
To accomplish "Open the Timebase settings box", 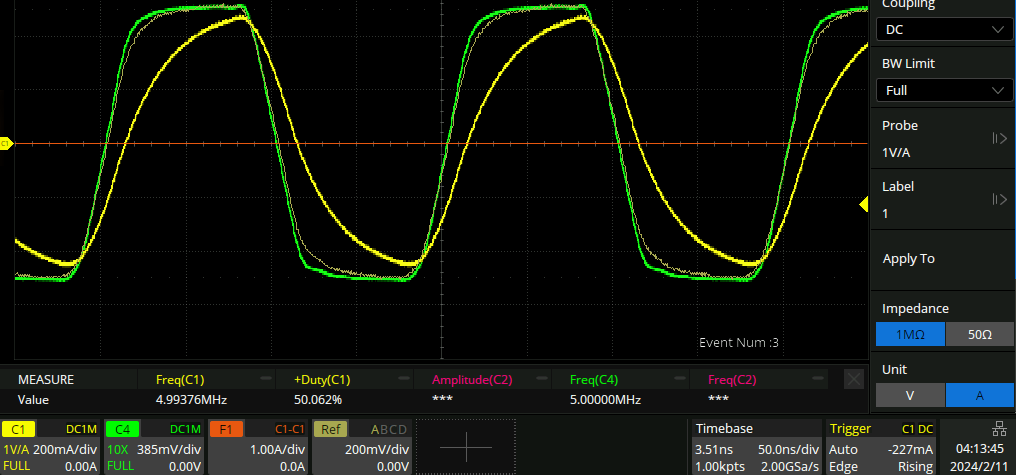I will point(756,446).
